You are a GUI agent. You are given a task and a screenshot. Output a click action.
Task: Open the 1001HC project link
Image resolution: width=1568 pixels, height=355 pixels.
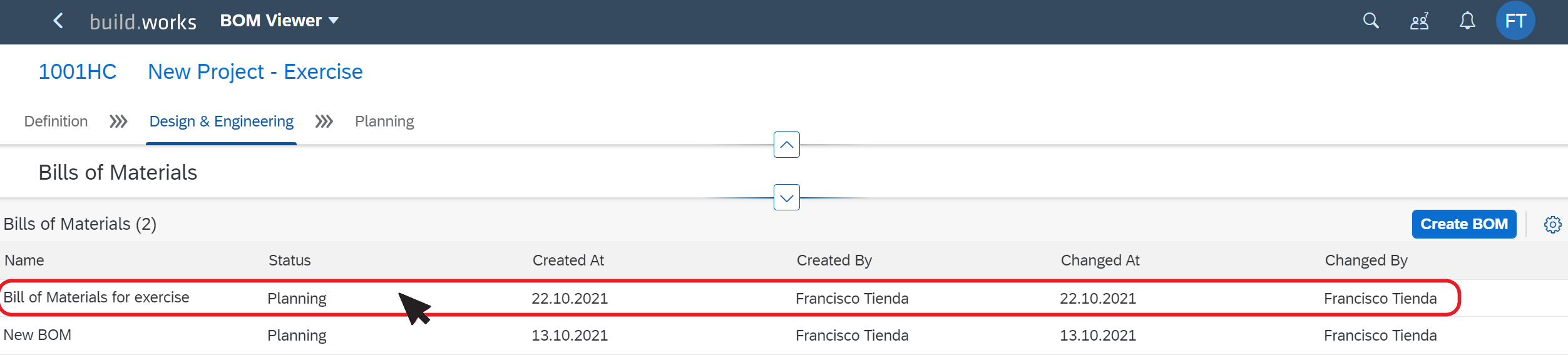click(78, 72)
